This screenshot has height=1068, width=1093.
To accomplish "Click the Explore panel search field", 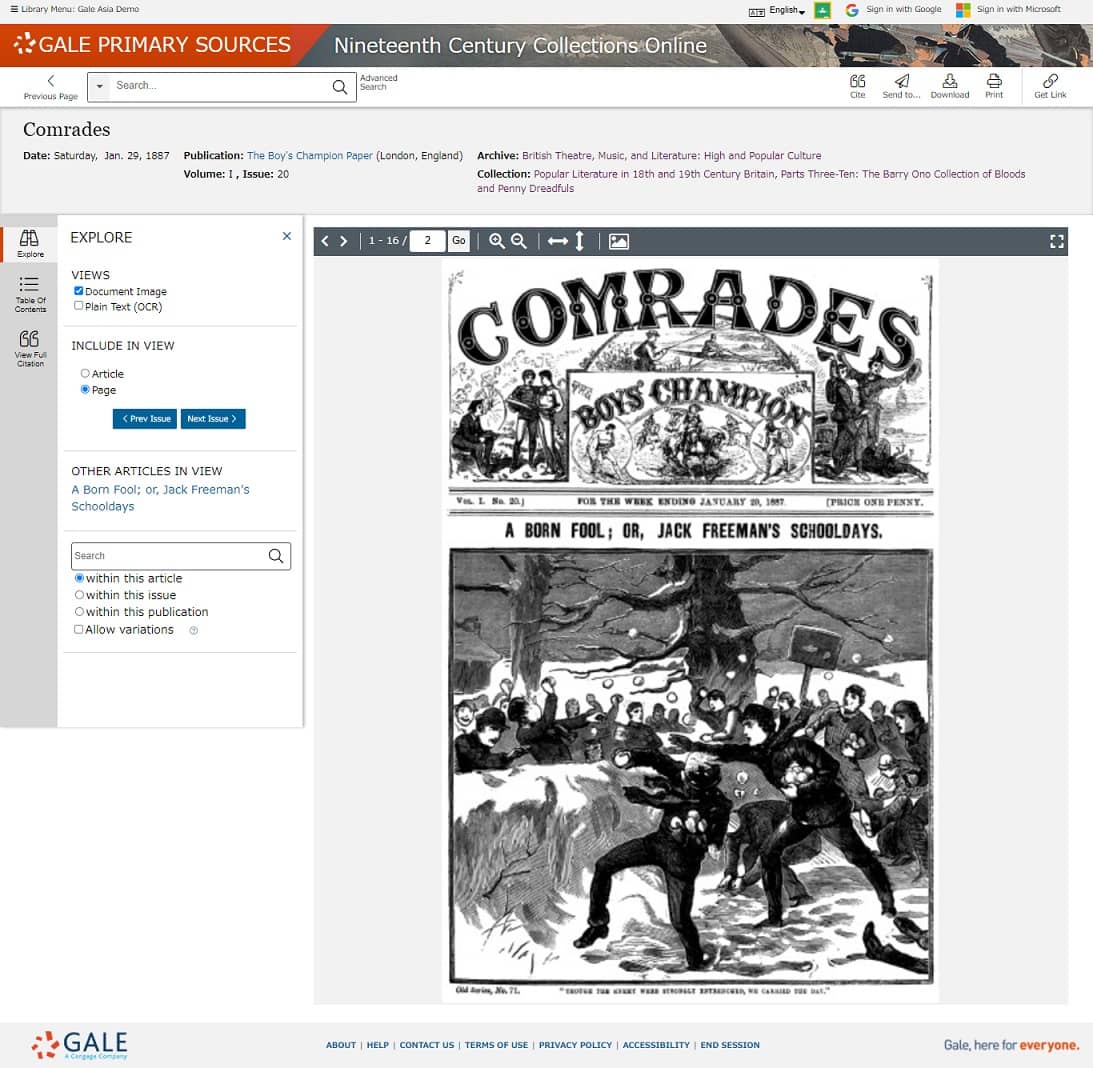I will pyautogui.click(x=167, y=556).
